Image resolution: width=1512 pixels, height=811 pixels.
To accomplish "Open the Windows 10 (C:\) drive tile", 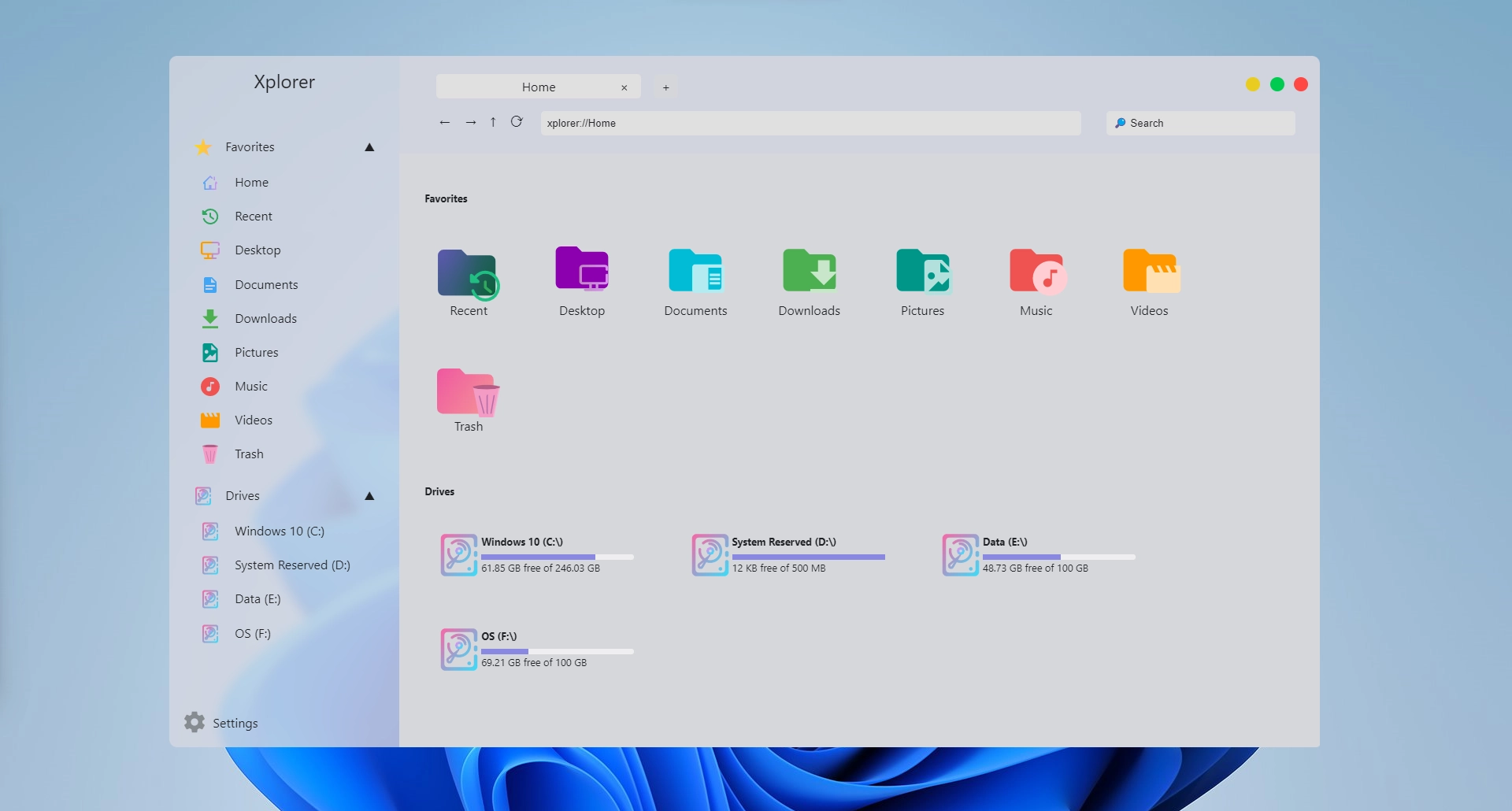I will tap(538, 555).
